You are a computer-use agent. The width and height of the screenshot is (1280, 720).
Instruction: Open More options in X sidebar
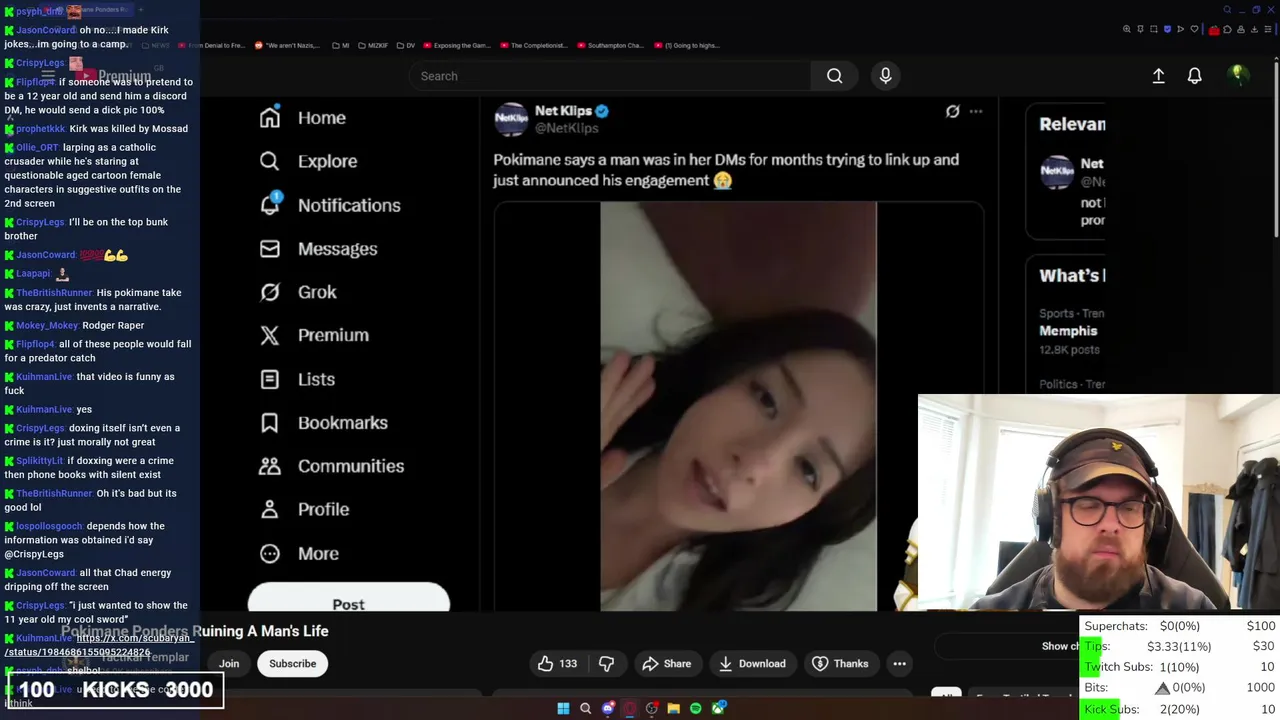point(299,553)
